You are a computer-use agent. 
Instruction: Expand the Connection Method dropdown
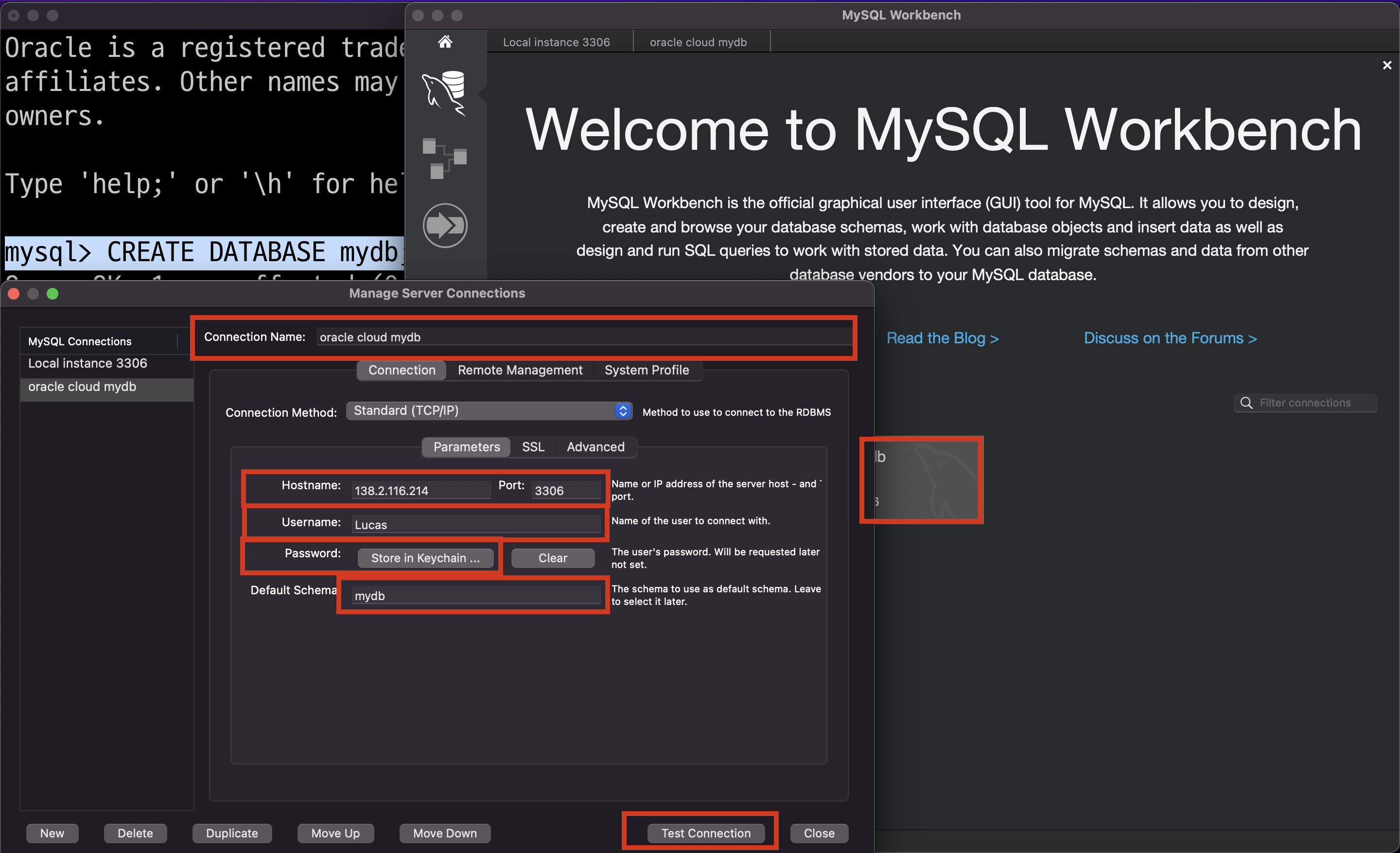tap(489, 411)
